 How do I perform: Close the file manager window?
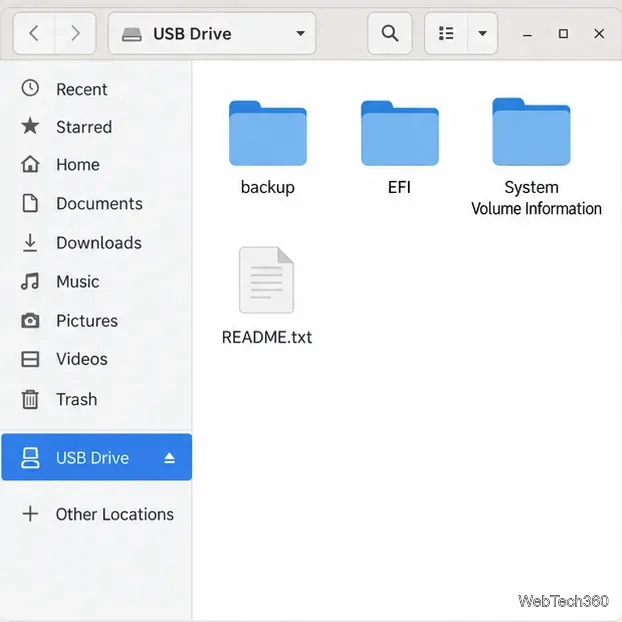coord(599,34)
